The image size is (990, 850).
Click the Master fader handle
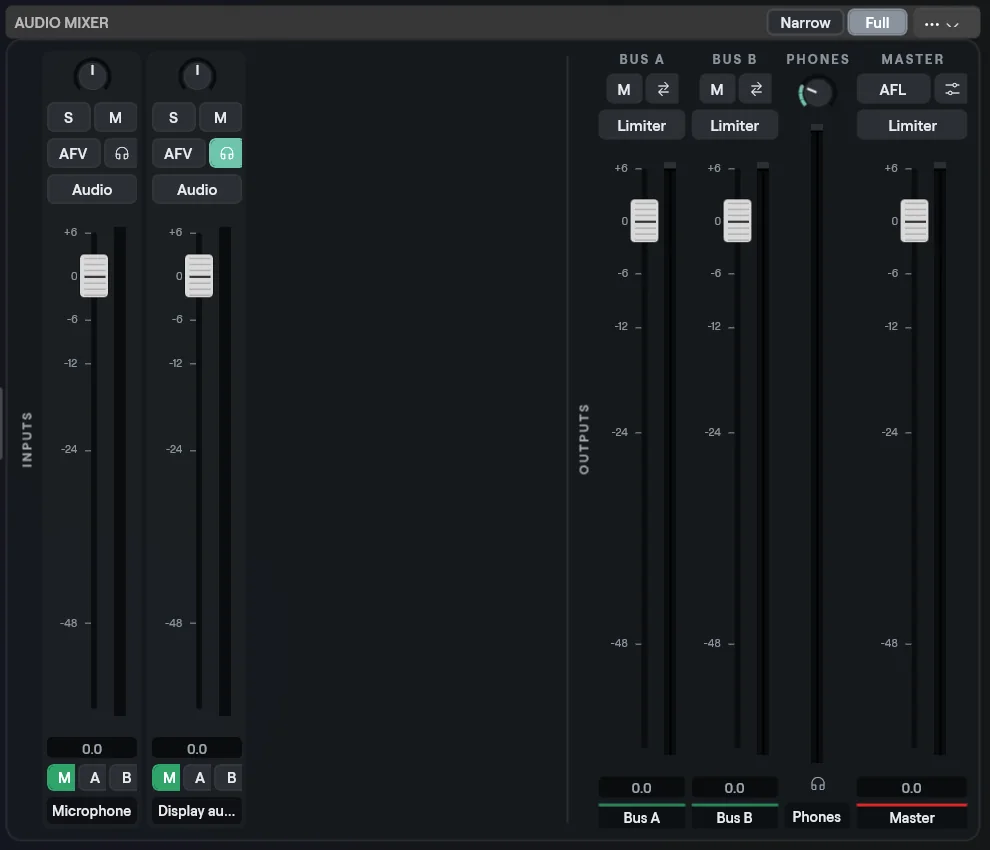(914, 221)
